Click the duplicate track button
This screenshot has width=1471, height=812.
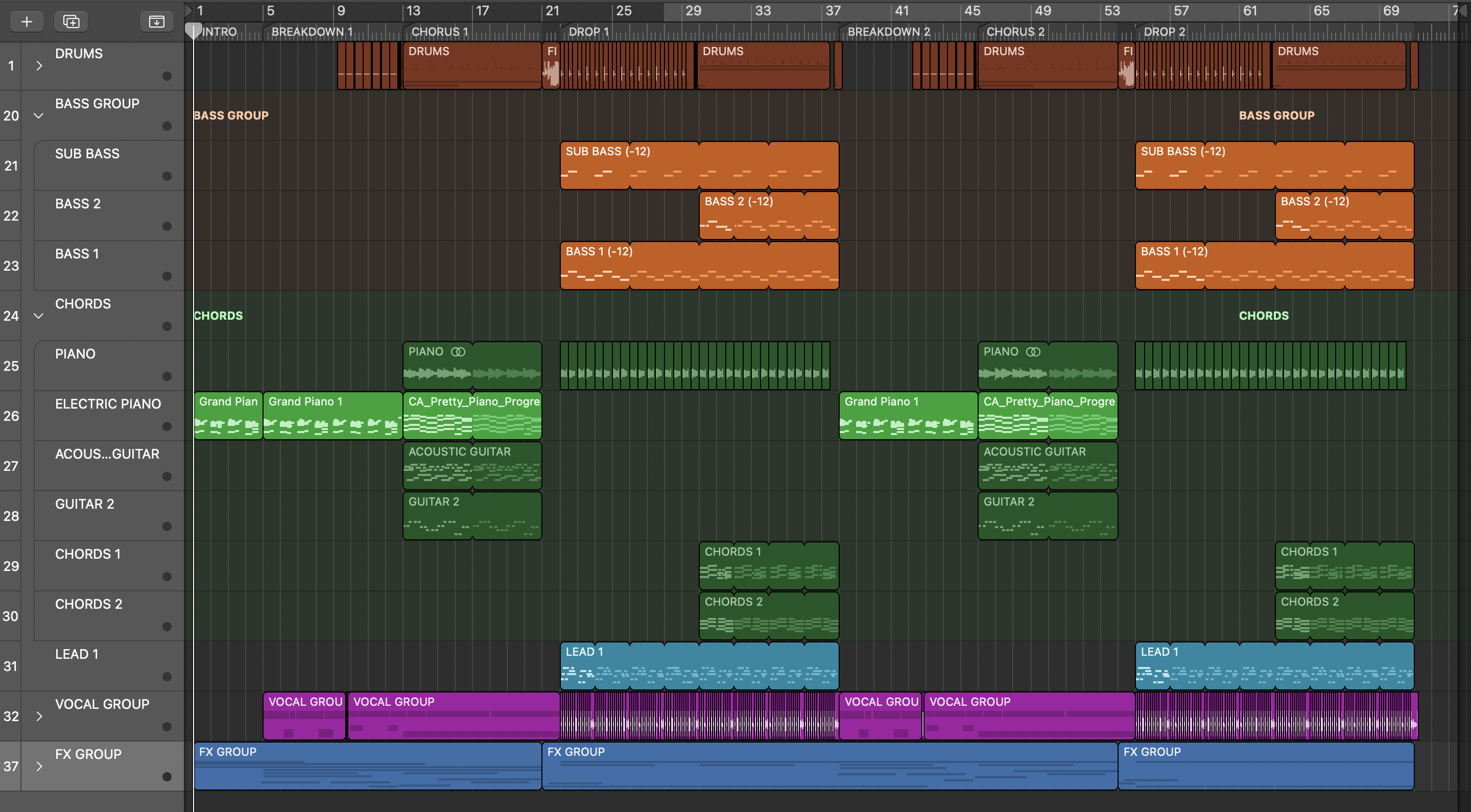coord(71,21)
